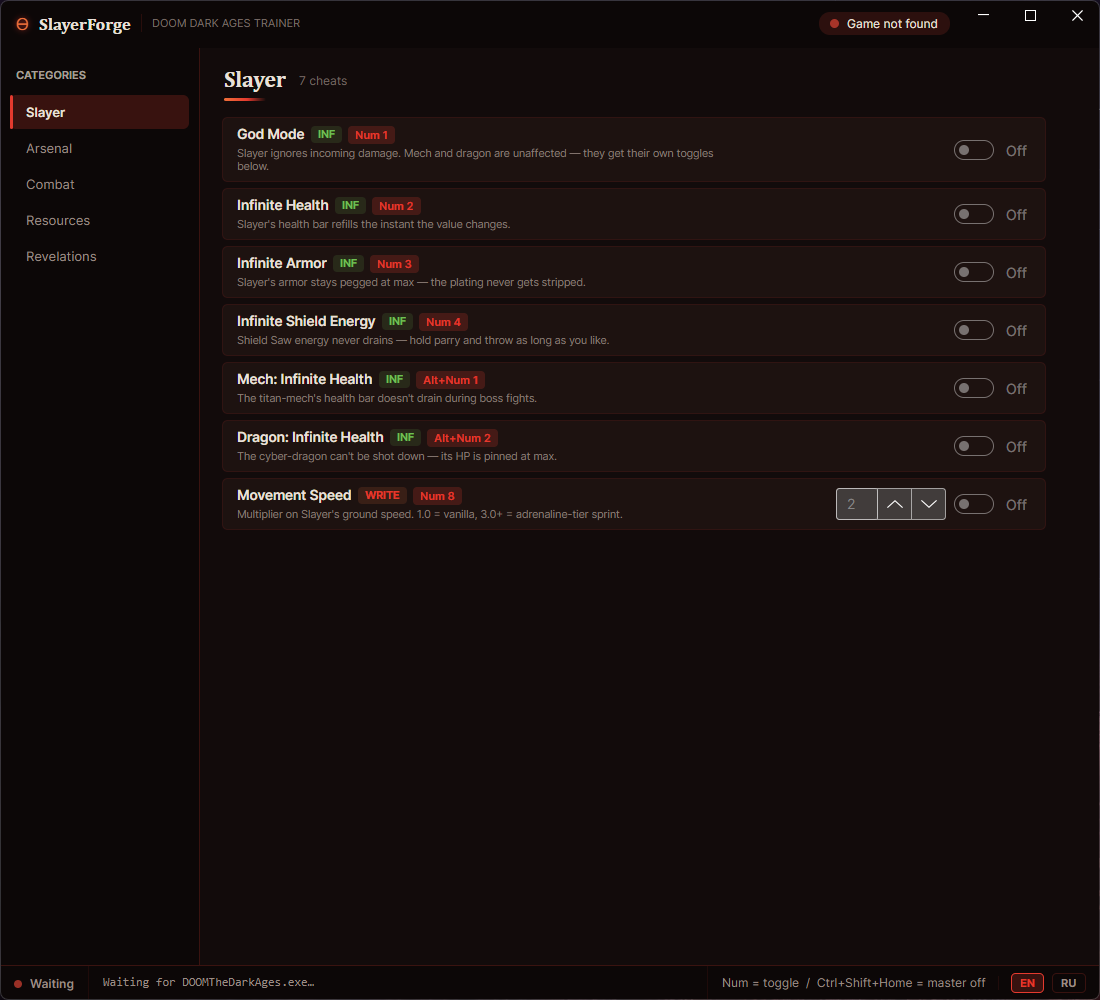This screenshot has width=1100, height=1000.
Task: Increase Movement Speed with up arrow
Action: [x=894, y=504]
